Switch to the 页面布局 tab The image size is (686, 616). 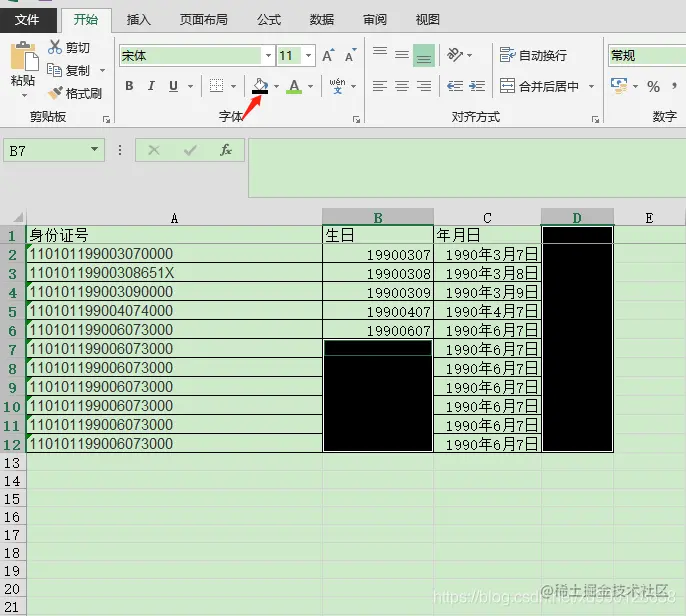tap(203, 20)
